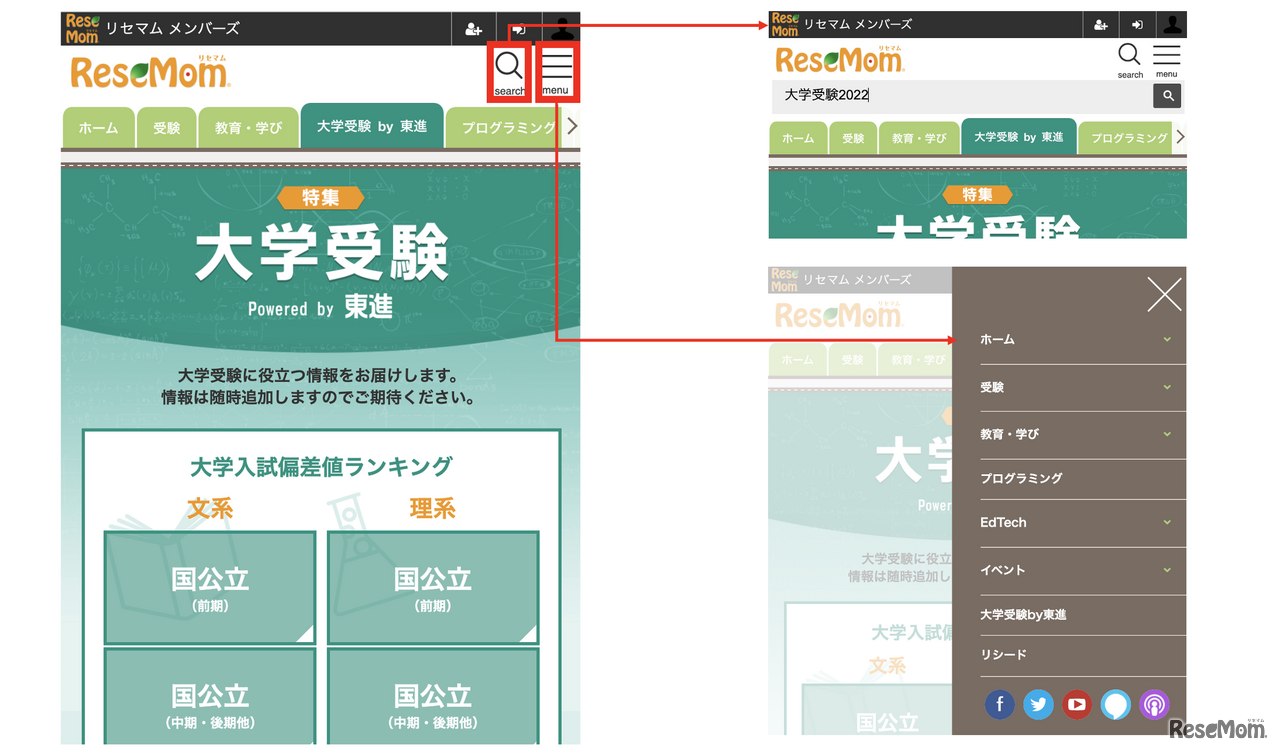The height and width of the screenshot is (752, 1280).
Task: Expand the EdTech chevron in the slide-out menu
Action: 1167,522
